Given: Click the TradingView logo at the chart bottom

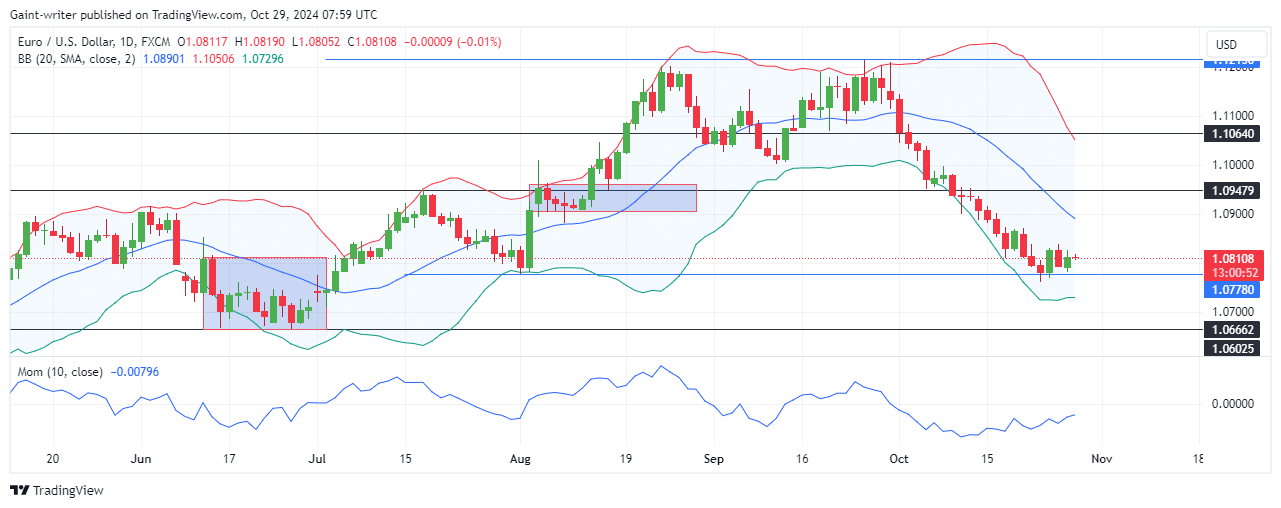Looking at the screenshot, I should click(57, 490).
